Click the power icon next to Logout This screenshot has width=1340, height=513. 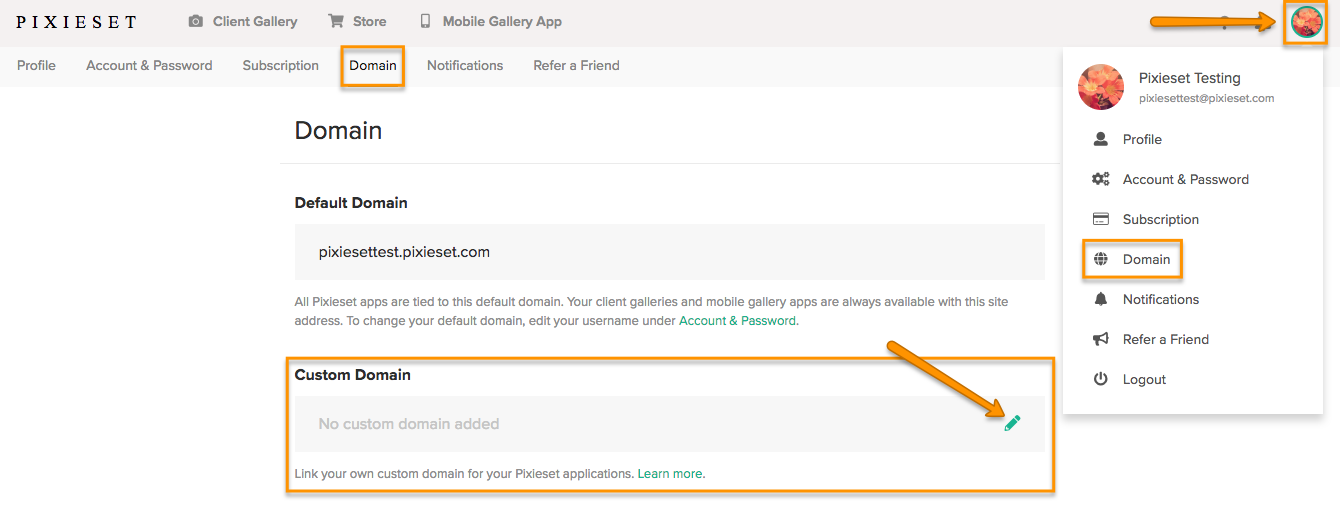1101,379
